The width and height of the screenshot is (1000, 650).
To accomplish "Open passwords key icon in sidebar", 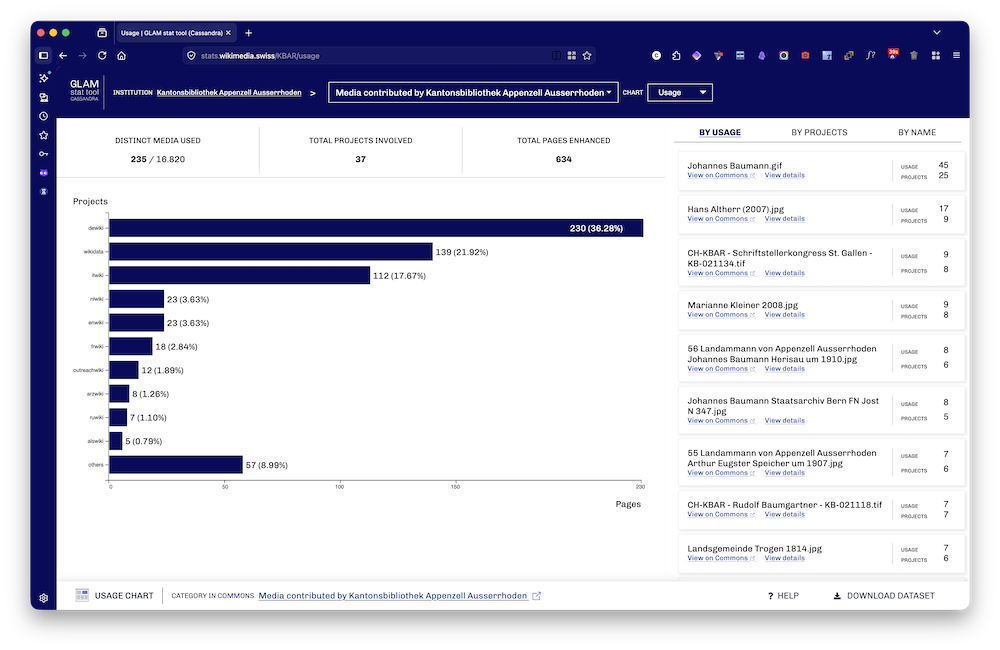I will coord(43,154).
